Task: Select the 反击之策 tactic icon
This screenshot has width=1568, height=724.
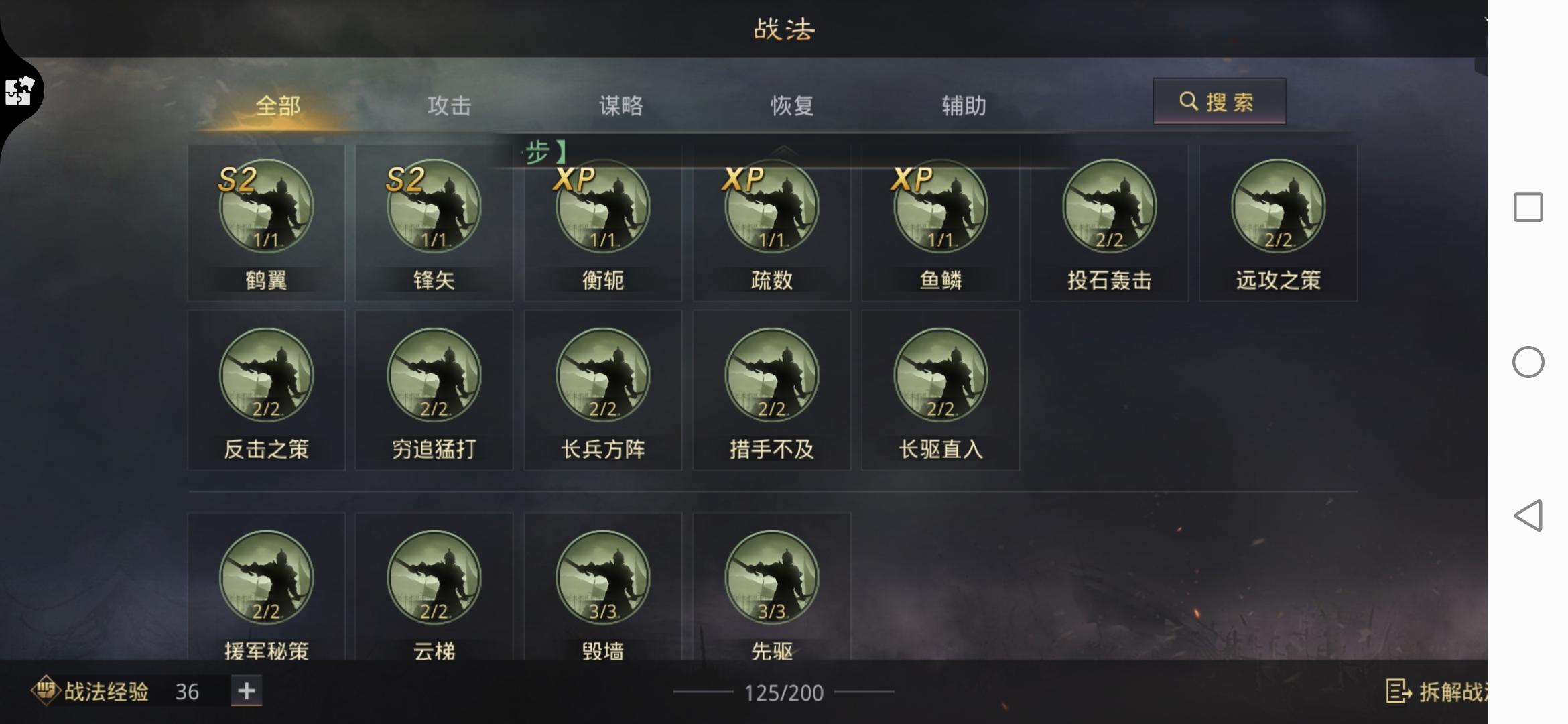Action: pos(266,375)
